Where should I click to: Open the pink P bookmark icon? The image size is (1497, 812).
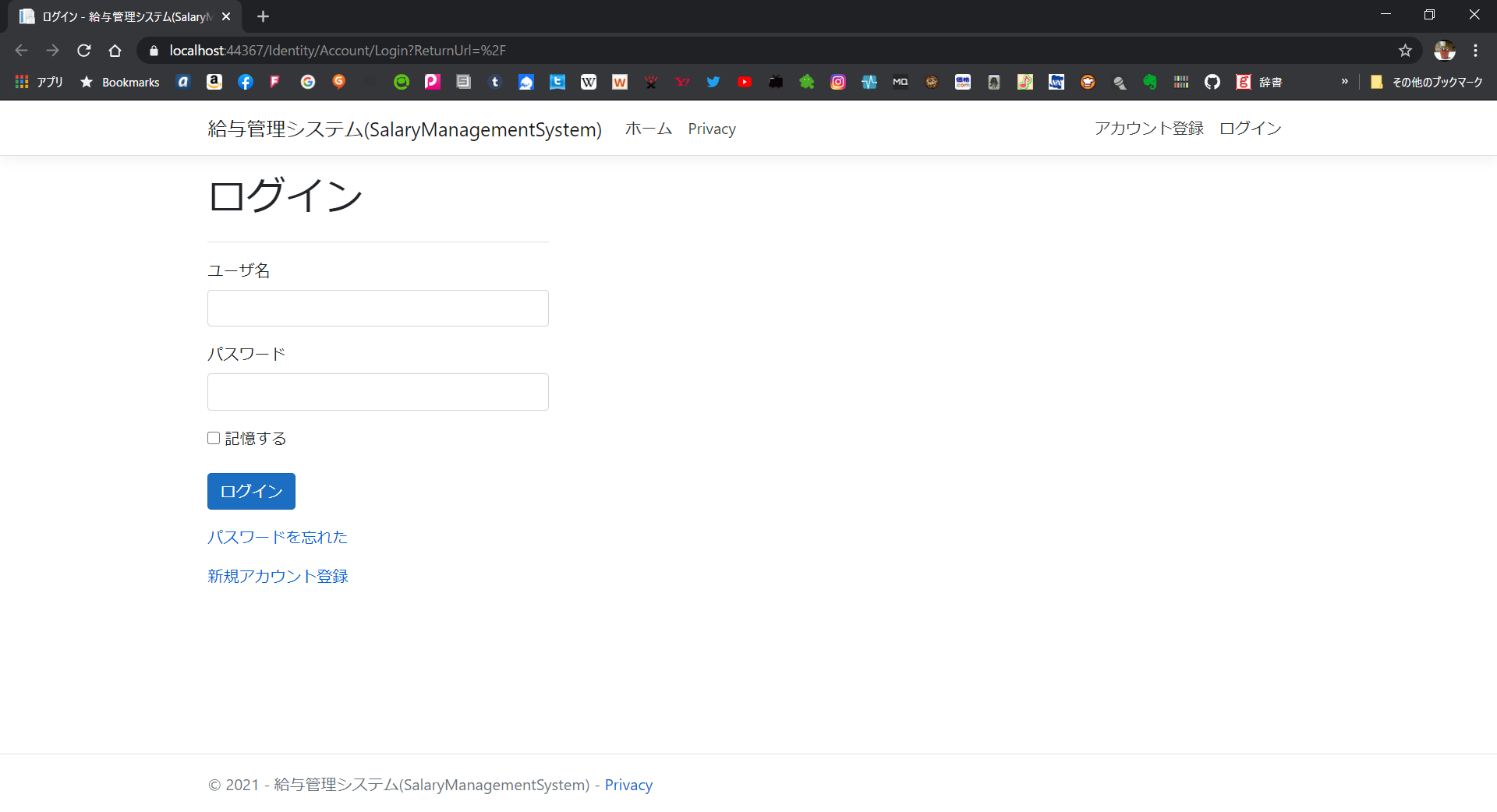[x=433, y=82]
